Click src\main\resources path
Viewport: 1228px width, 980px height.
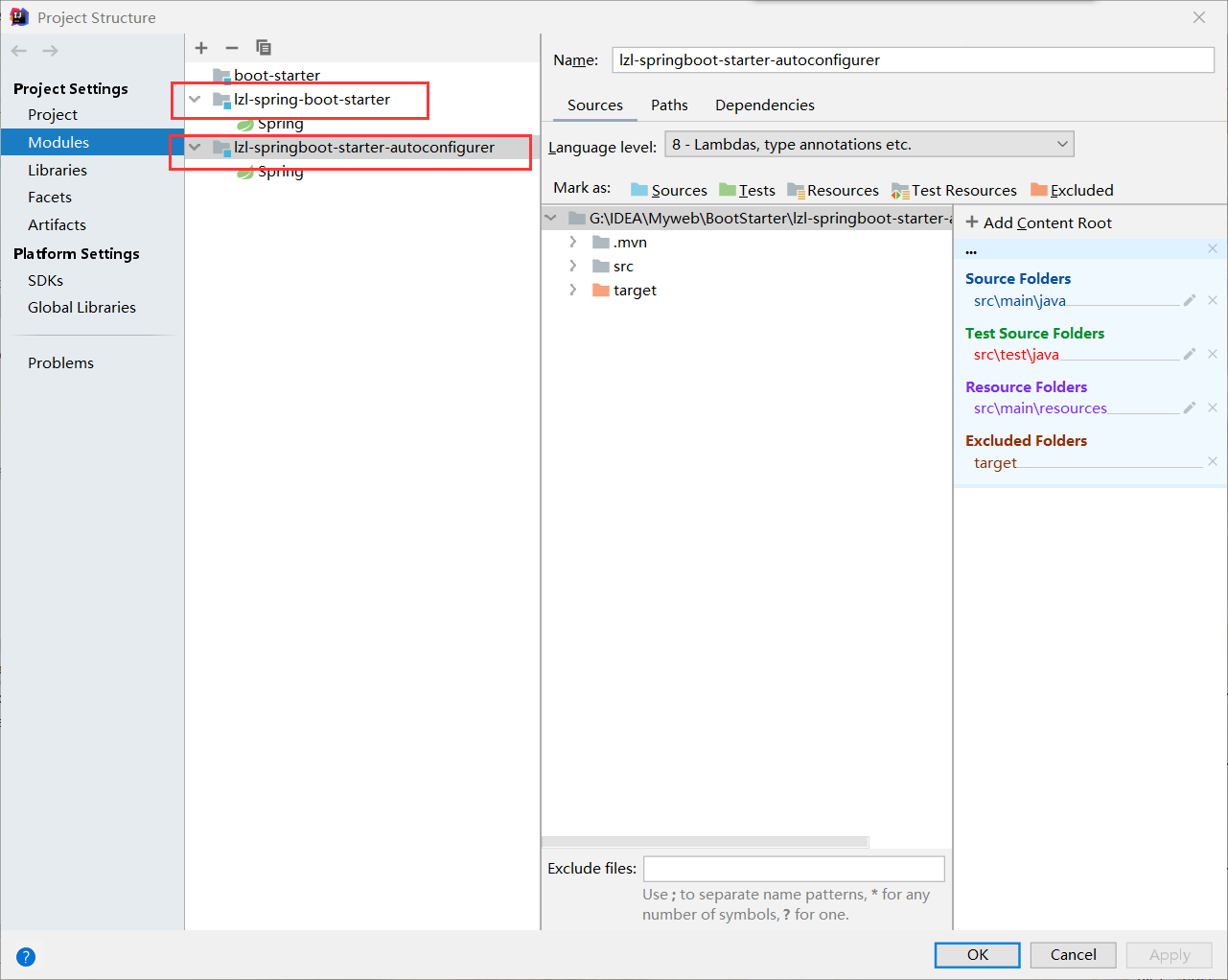click(x=1040, y=408)
